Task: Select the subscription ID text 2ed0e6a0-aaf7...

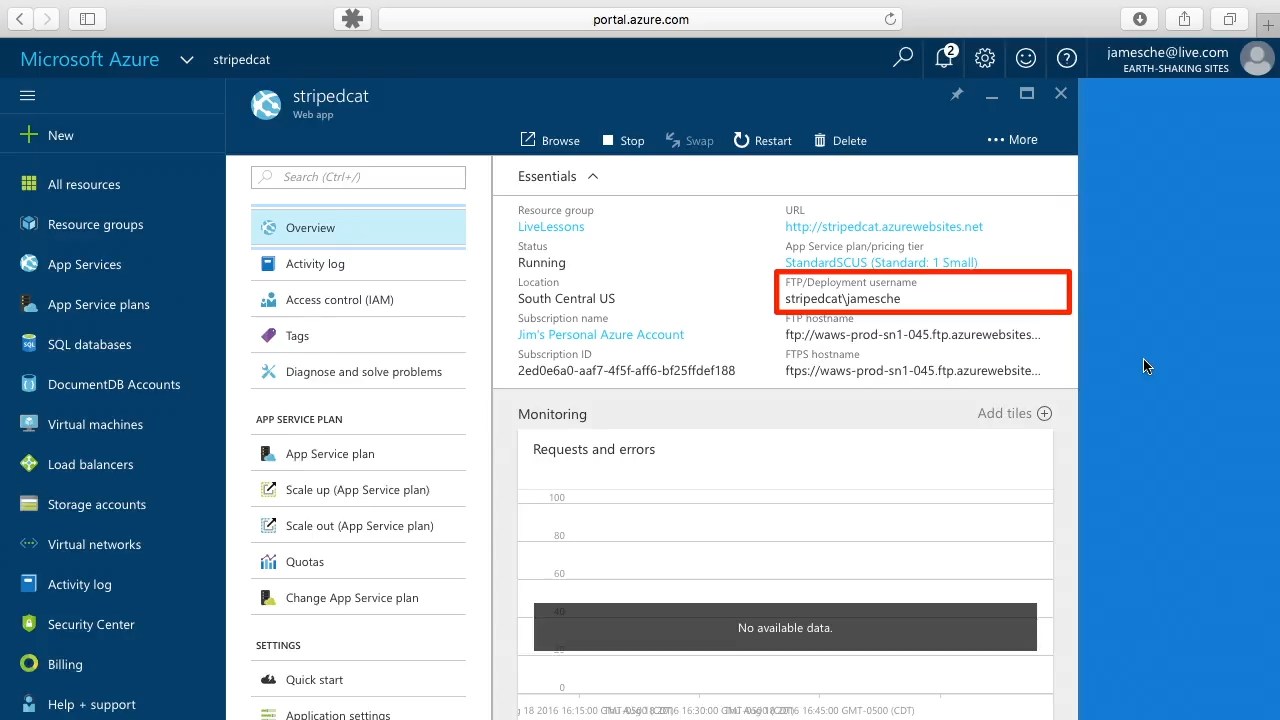Action: [x=626, y=371]
